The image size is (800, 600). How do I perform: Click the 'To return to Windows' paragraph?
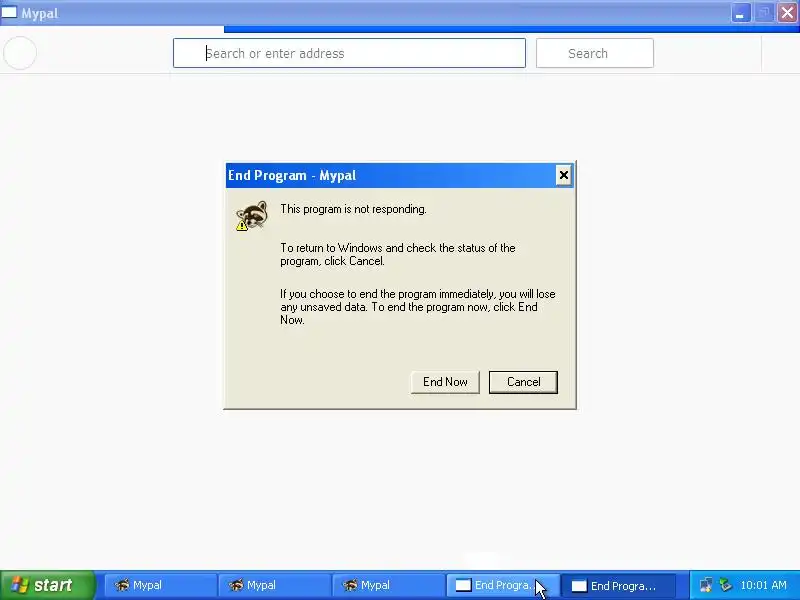click(398, 255)
